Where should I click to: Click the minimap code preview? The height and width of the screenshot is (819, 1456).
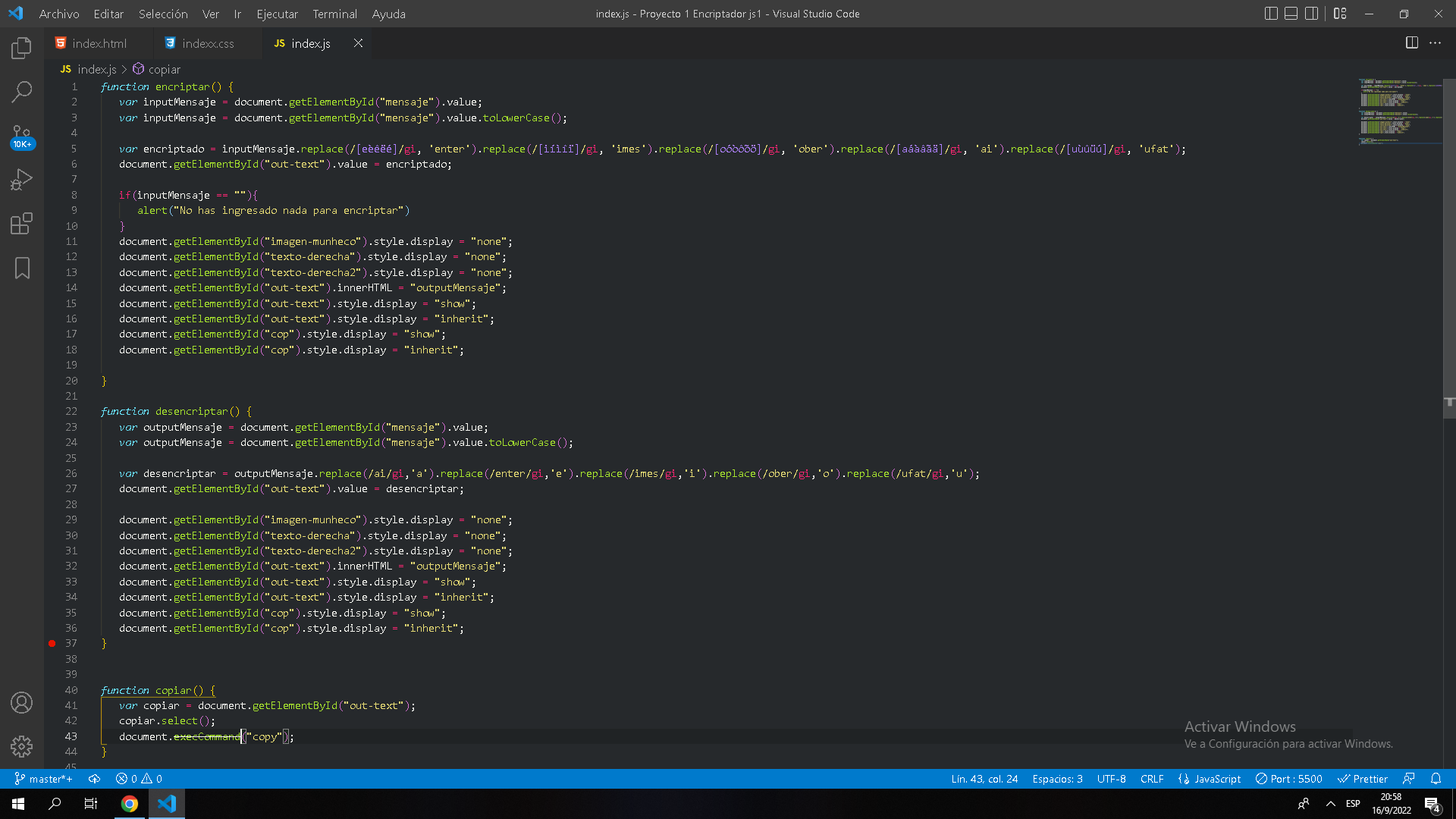pos(1399,111)
